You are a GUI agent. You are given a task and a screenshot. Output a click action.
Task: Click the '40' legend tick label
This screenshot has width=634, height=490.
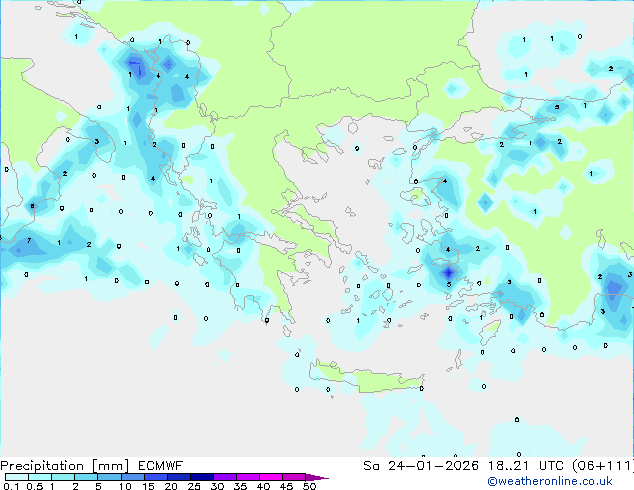264,486
